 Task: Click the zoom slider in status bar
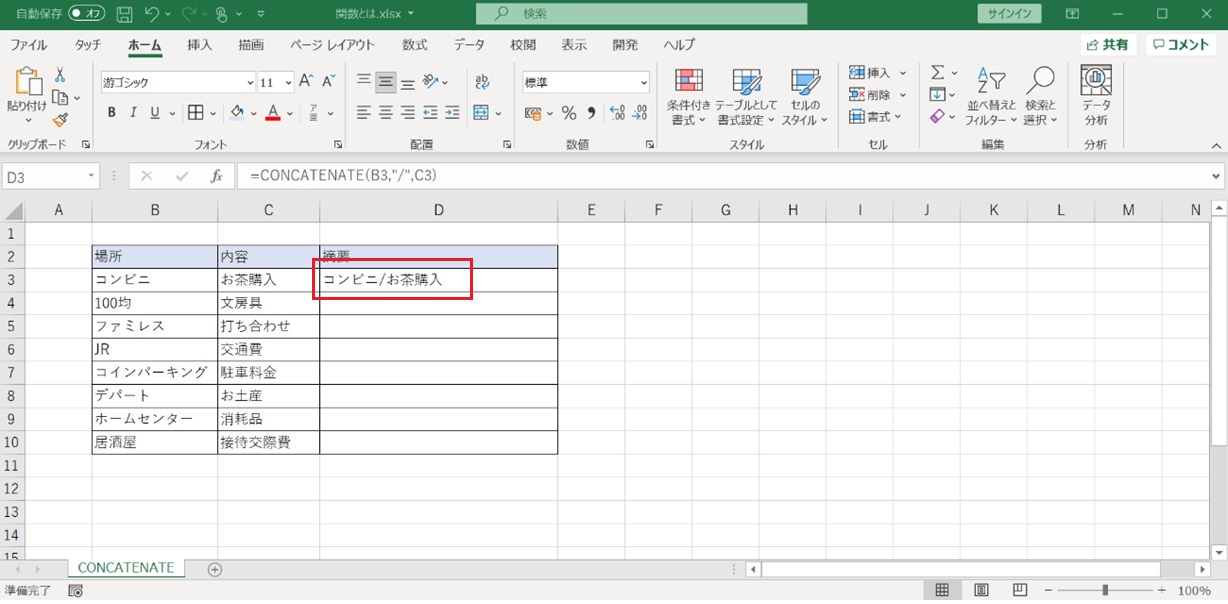pos(1104,591)
